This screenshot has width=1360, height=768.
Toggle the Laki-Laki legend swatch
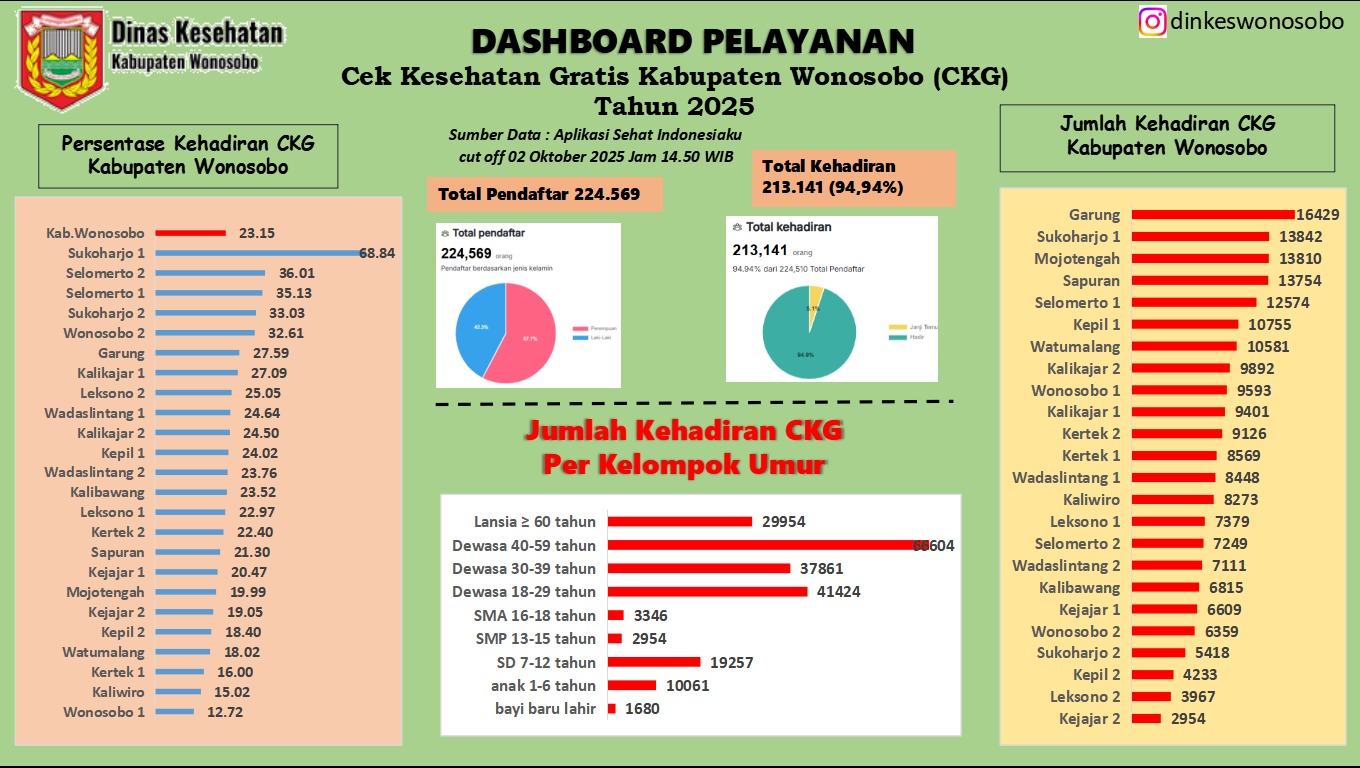[579, 338]
